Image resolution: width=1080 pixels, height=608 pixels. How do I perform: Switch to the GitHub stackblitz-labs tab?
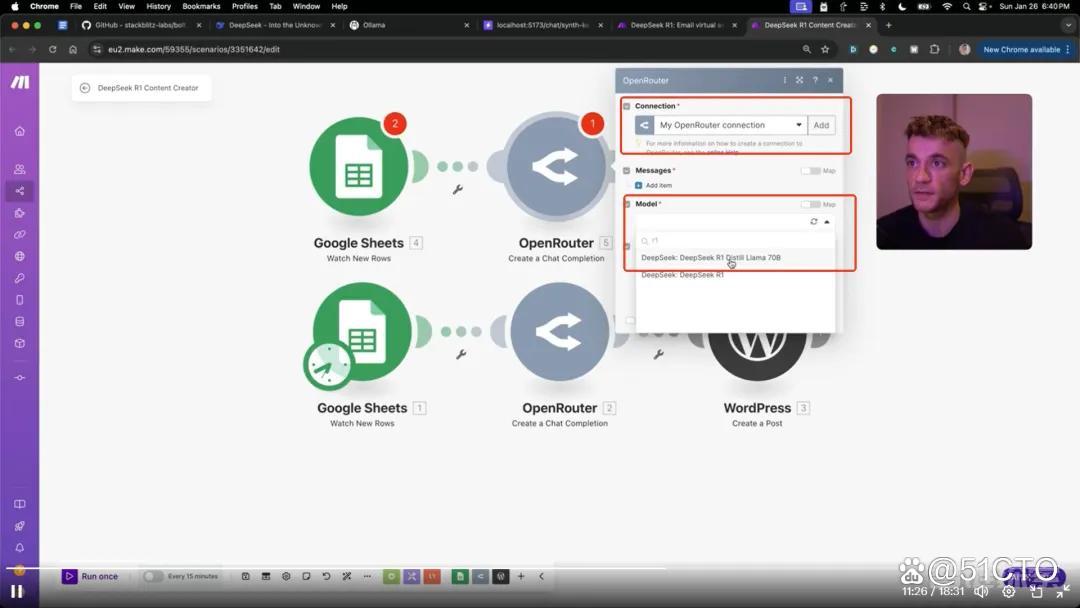point(141,25)
